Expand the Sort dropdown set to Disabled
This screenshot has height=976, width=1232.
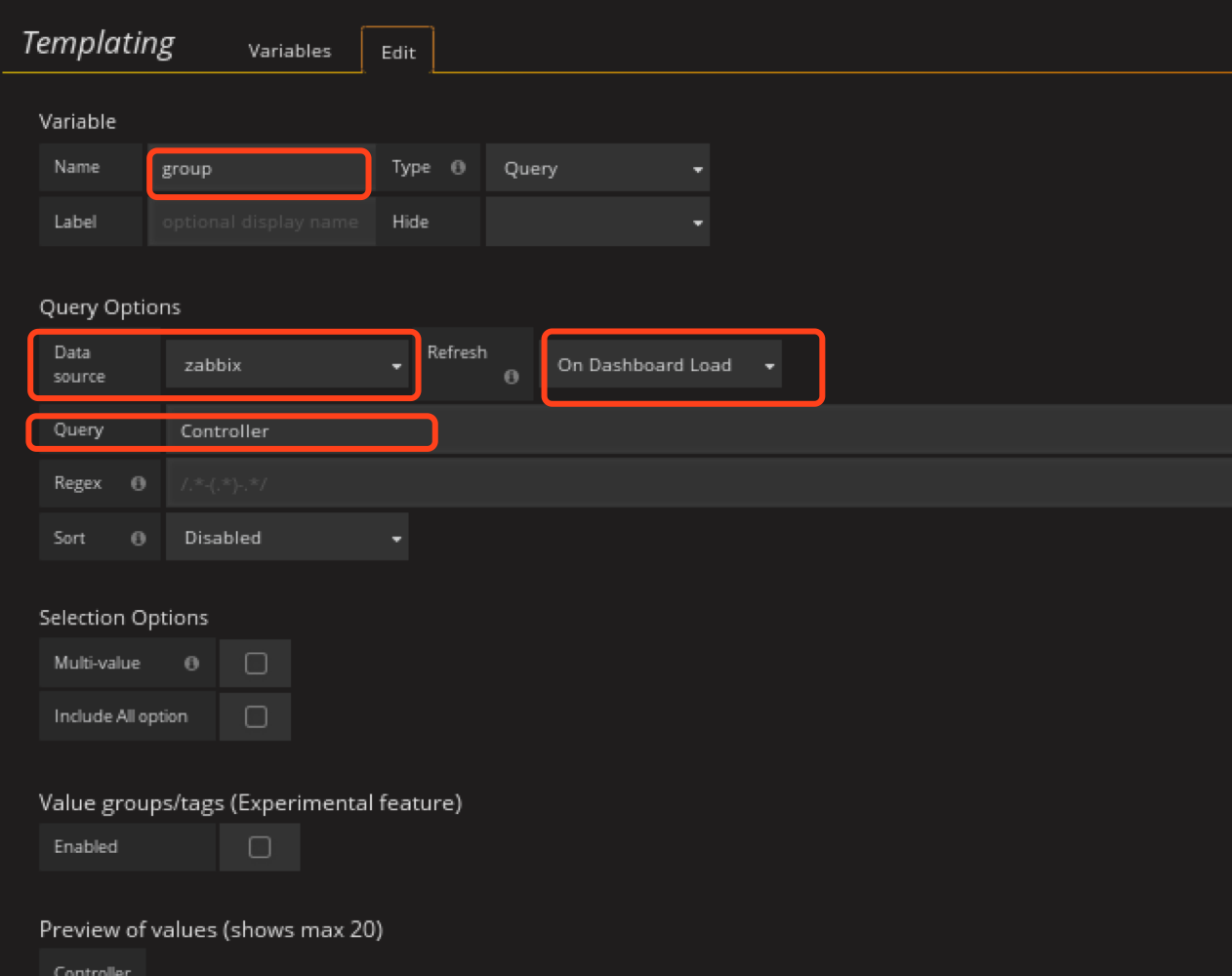[x=287, y=538]
